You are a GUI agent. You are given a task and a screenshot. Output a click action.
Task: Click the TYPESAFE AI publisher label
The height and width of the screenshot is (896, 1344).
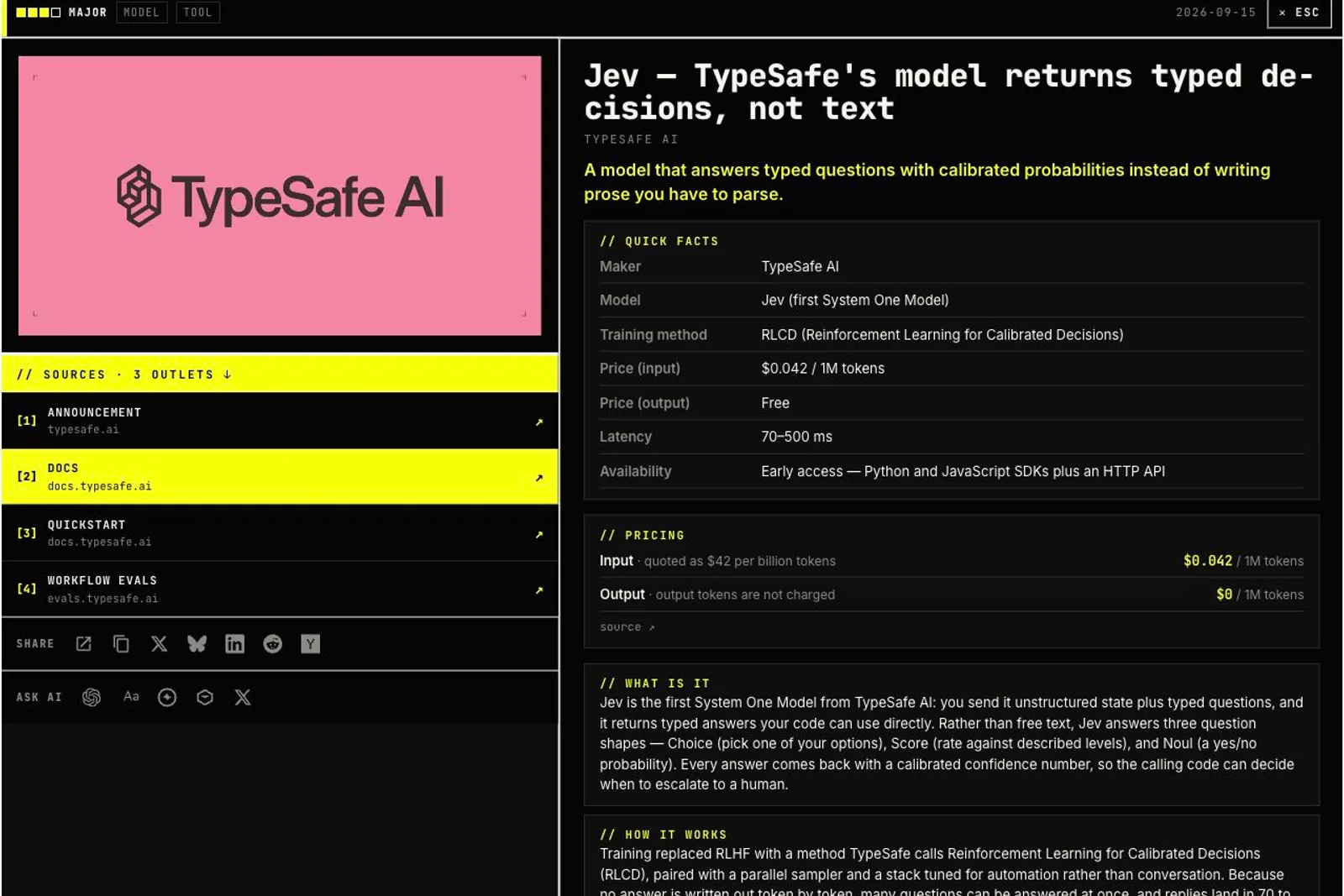(x=631, y=139)
